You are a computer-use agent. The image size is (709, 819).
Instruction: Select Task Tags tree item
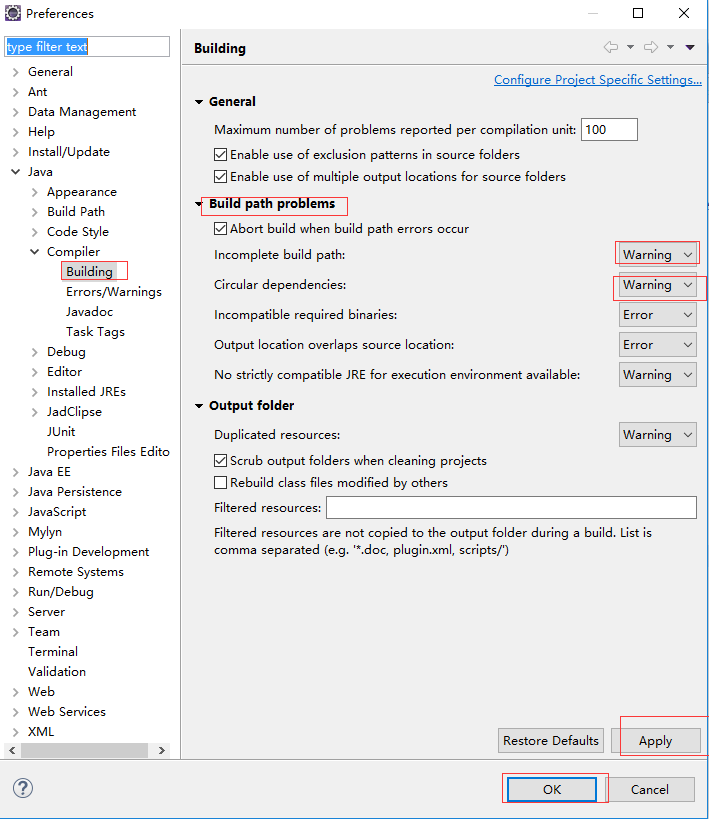95,332
